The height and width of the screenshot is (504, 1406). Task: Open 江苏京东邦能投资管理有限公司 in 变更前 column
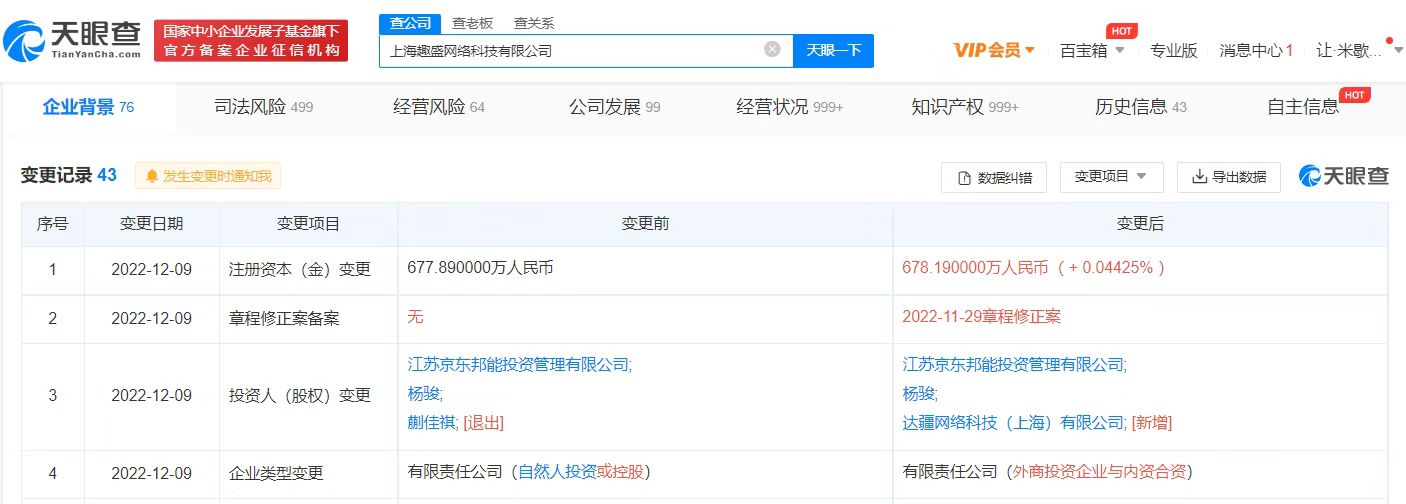coord(519,365)
